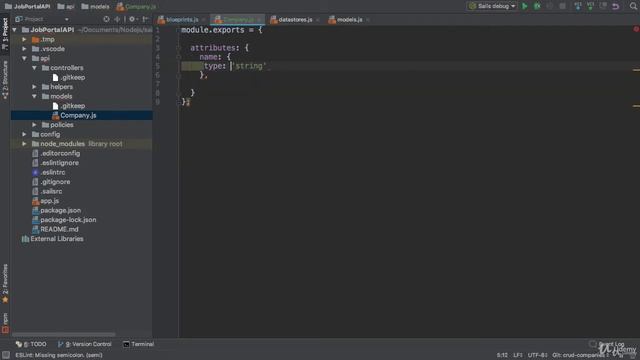The image size is (640, 360).
Task: Open the Event Log button
Action: (x=607, y=344)
